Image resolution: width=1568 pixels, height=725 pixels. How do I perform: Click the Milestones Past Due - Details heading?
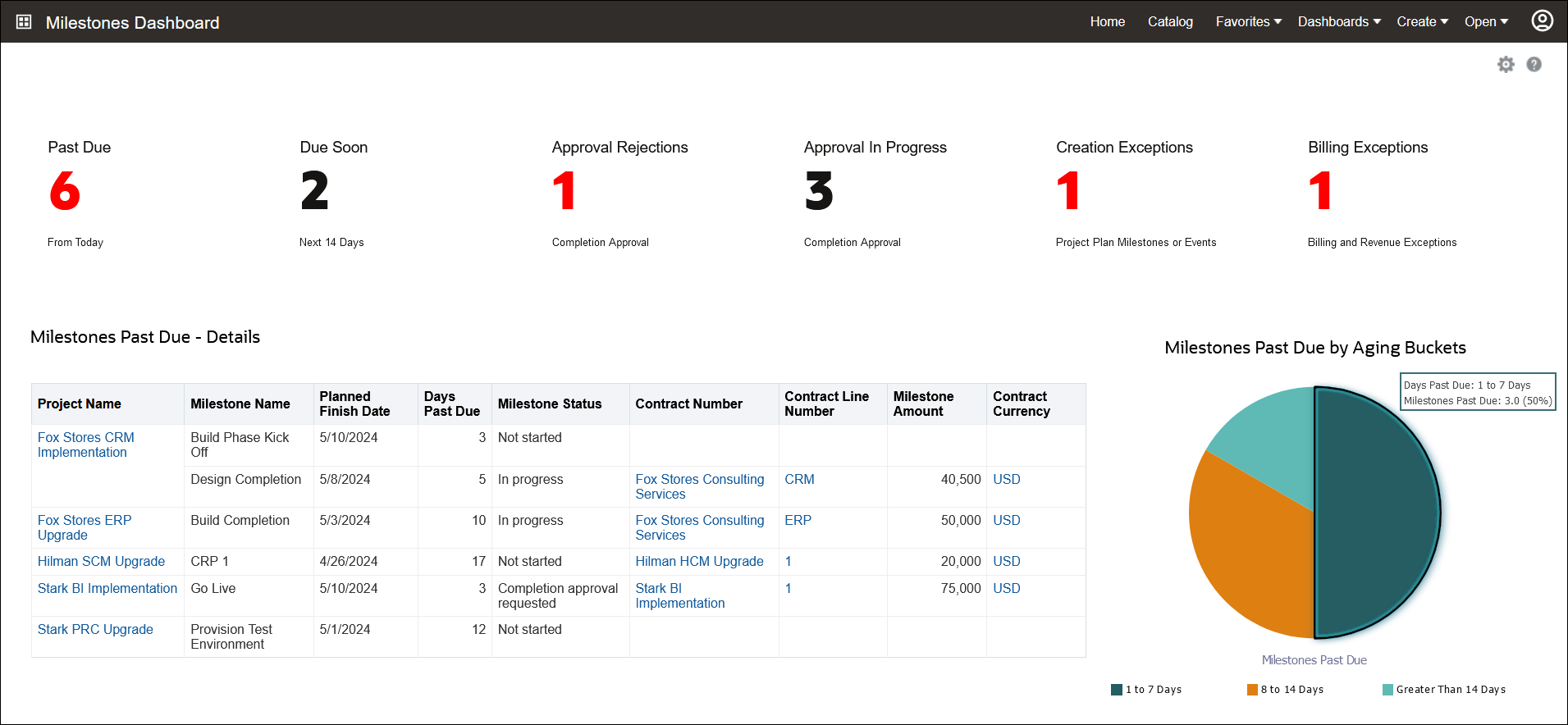pos(145,337)
